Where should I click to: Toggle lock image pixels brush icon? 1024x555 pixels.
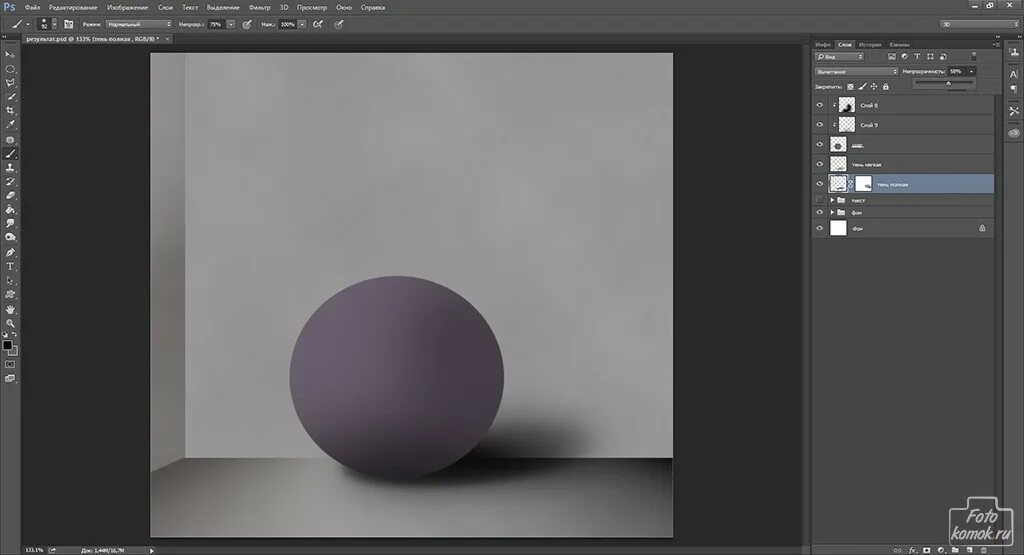(862, 86)
